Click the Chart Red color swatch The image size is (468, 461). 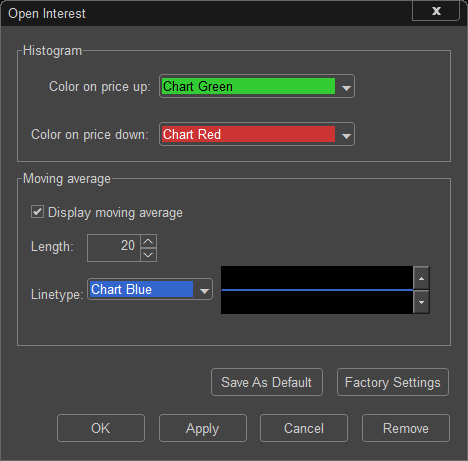tap(248, 134)
